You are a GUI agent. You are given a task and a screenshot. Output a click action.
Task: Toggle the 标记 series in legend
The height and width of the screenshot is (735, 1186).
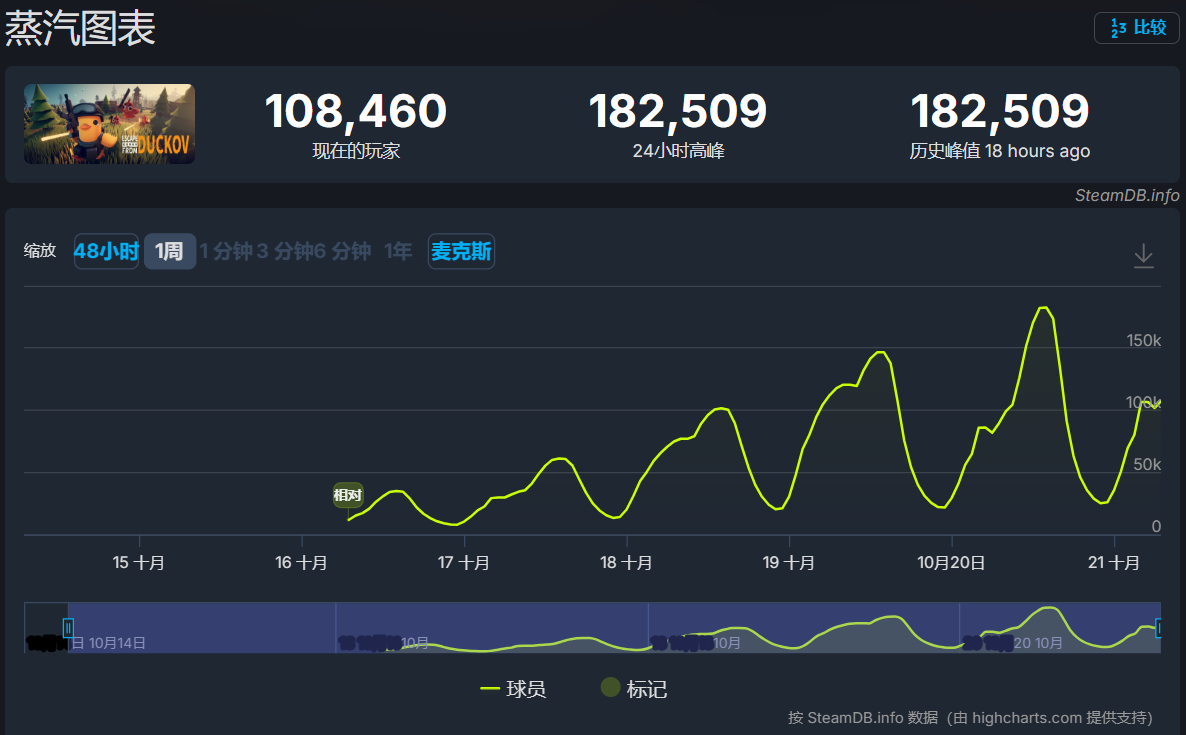[634, 689]
